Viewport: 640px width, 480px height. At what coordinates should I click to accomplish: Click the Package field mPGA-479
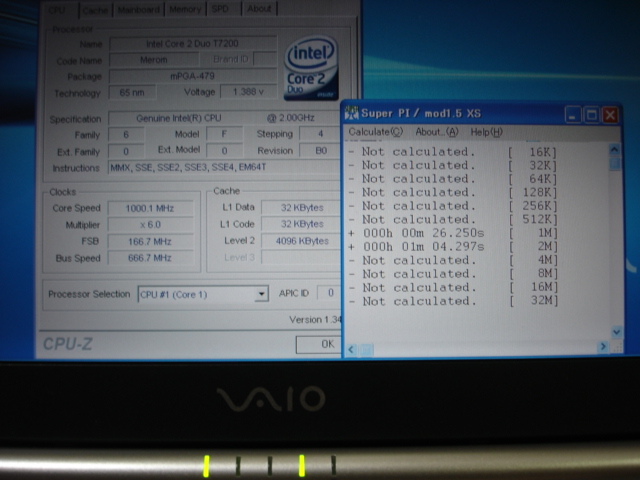(x=193, y=76)
